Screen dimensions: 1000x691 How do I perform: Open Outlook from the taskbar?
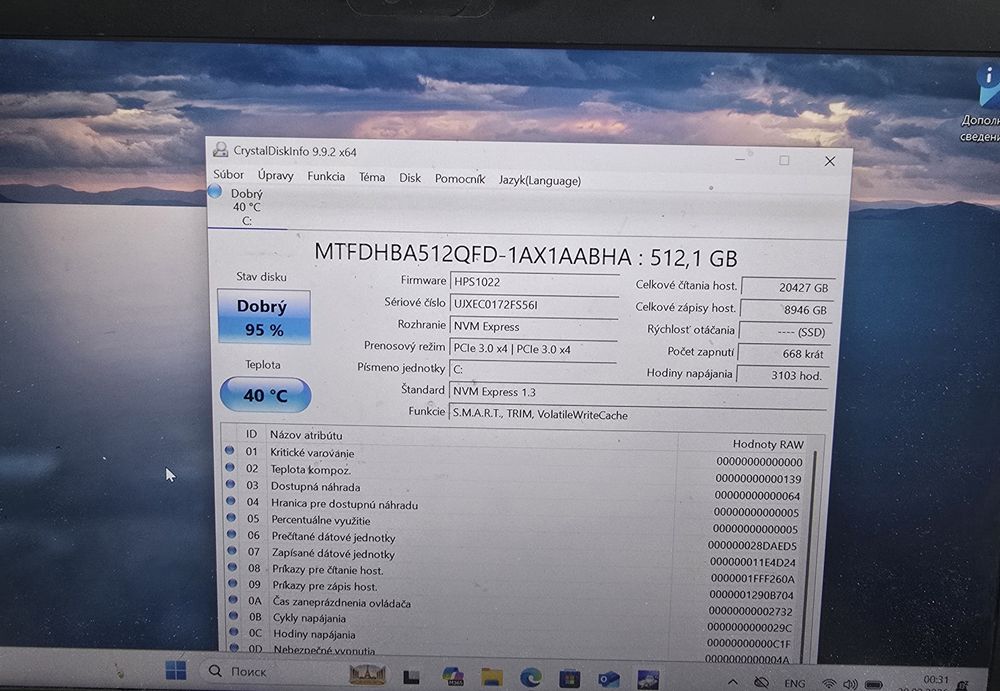coord(608,678)
